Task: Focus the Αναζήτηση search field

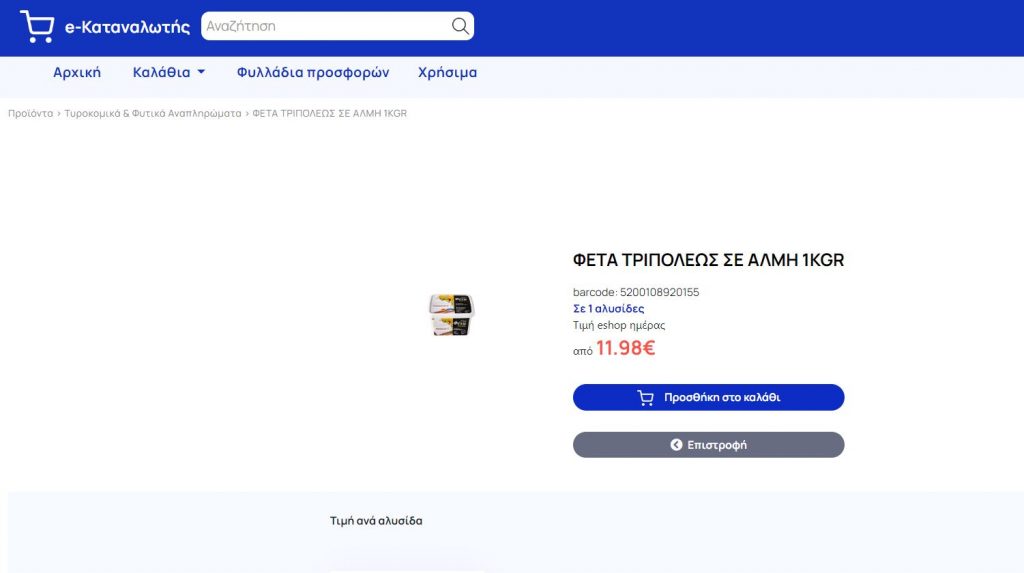Action: 327,26
